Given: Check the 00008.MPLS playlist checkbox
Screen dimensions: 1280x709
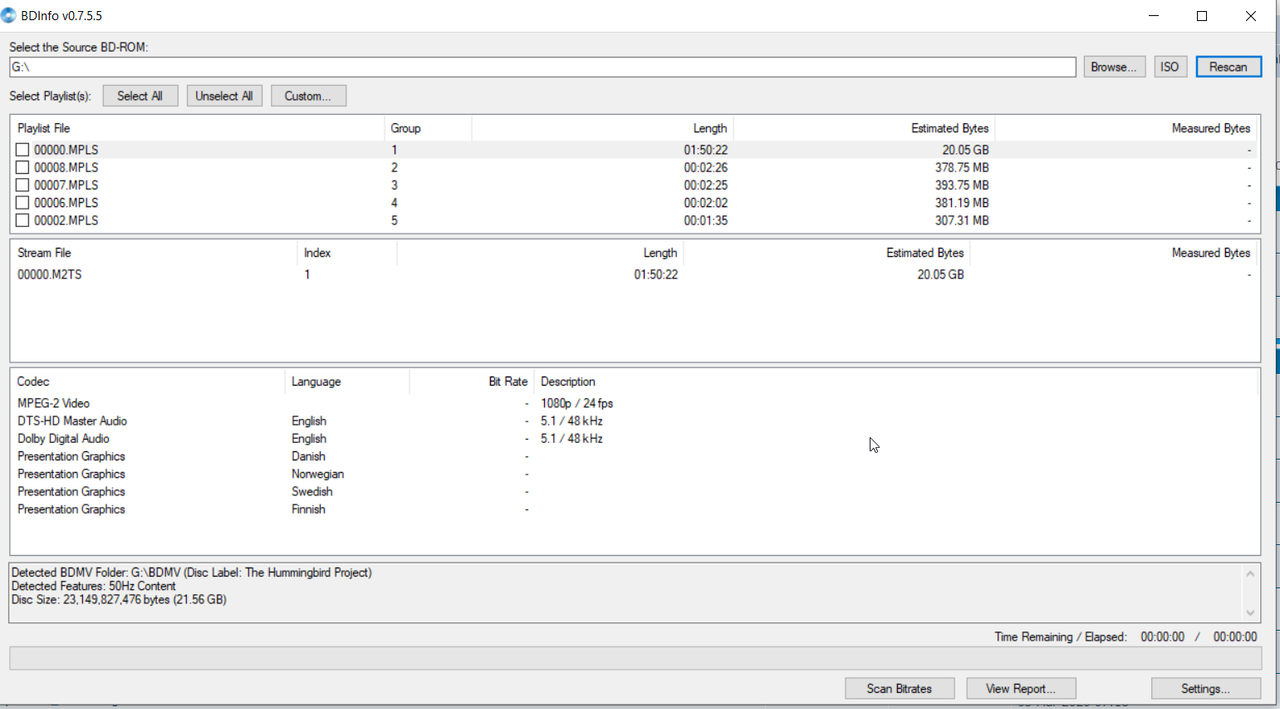Looking at the screenshot, I should (22, 168).
